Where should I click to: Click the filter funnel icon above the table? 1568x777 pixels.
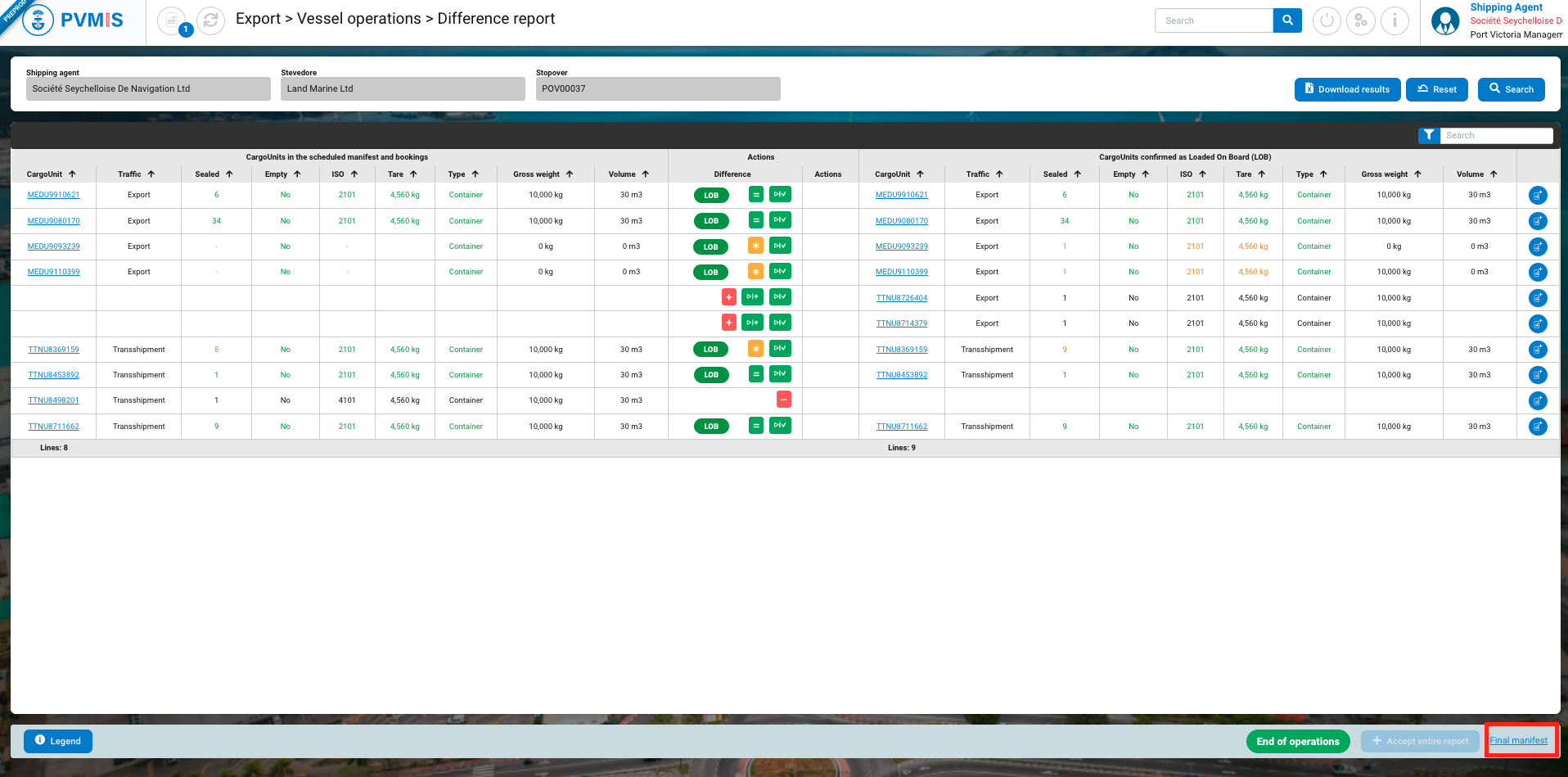tap(1428, 135)
